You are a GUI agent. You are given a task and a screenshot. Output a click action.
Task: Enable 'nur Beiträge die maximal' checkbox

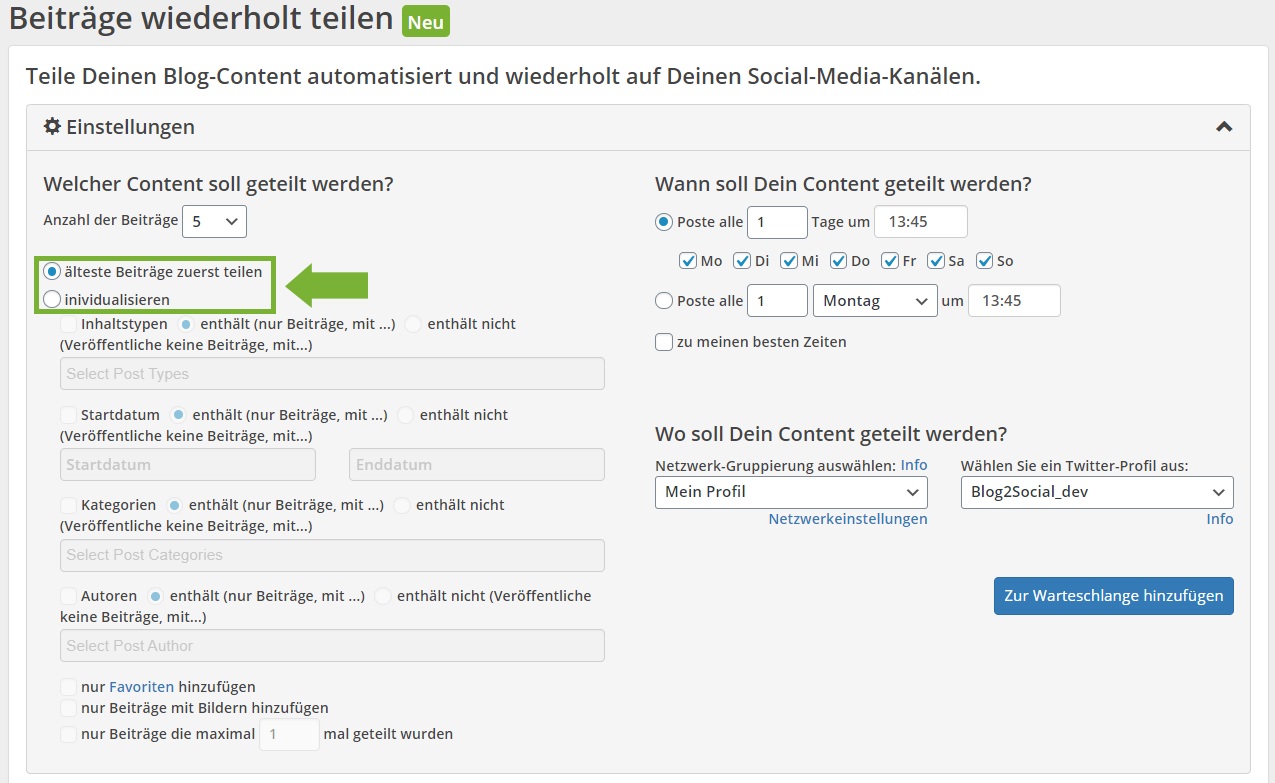point(68,734)
